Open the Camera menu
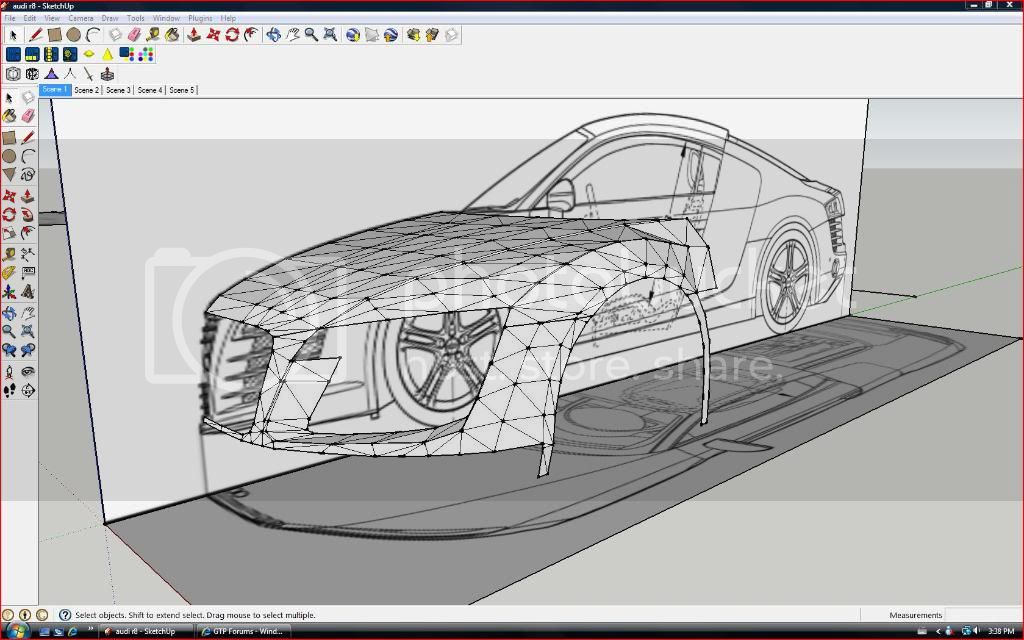Image resolution: width=1024 pixels, height=640 pixels. (80, 18)
